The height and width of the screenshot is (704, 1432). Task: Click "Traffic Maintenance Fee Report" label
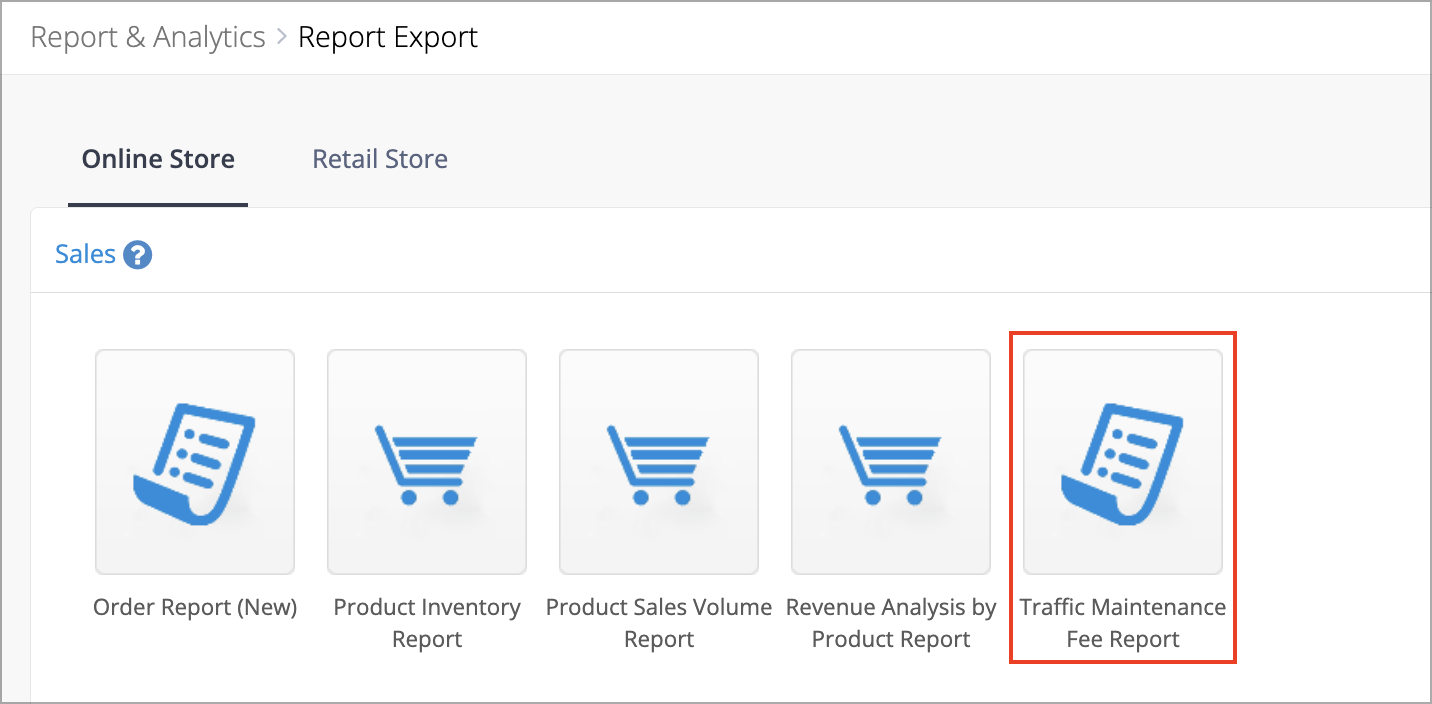1123,623
